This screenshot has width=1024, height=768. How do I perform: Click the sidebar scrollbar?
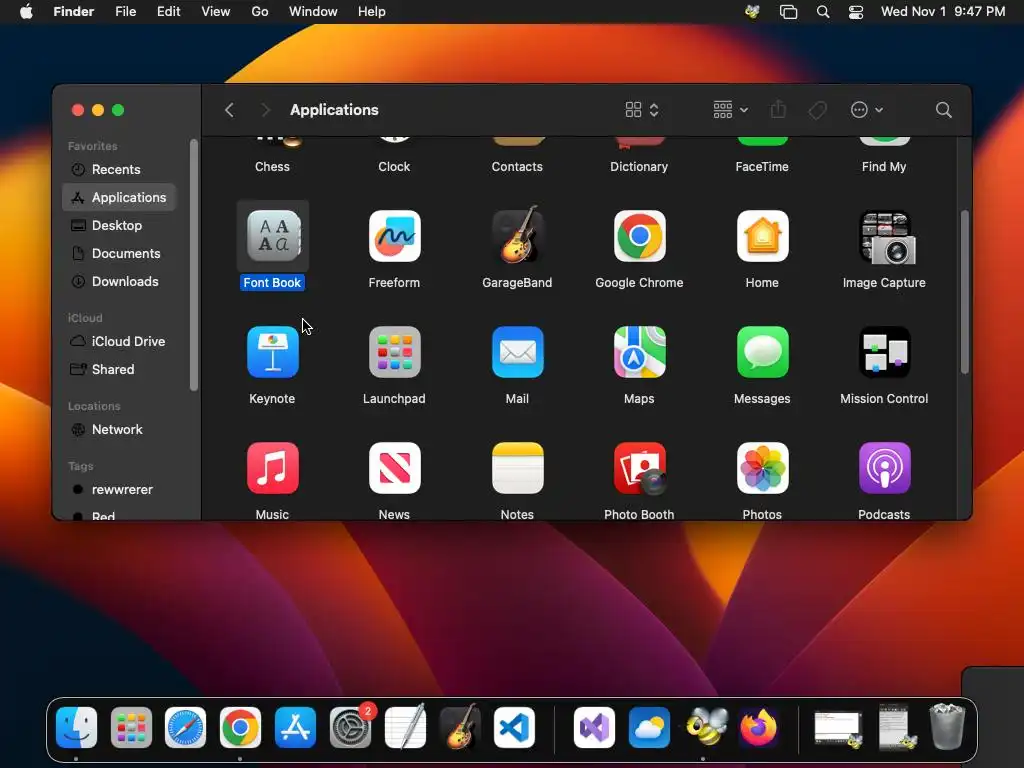tap(193, 265)
